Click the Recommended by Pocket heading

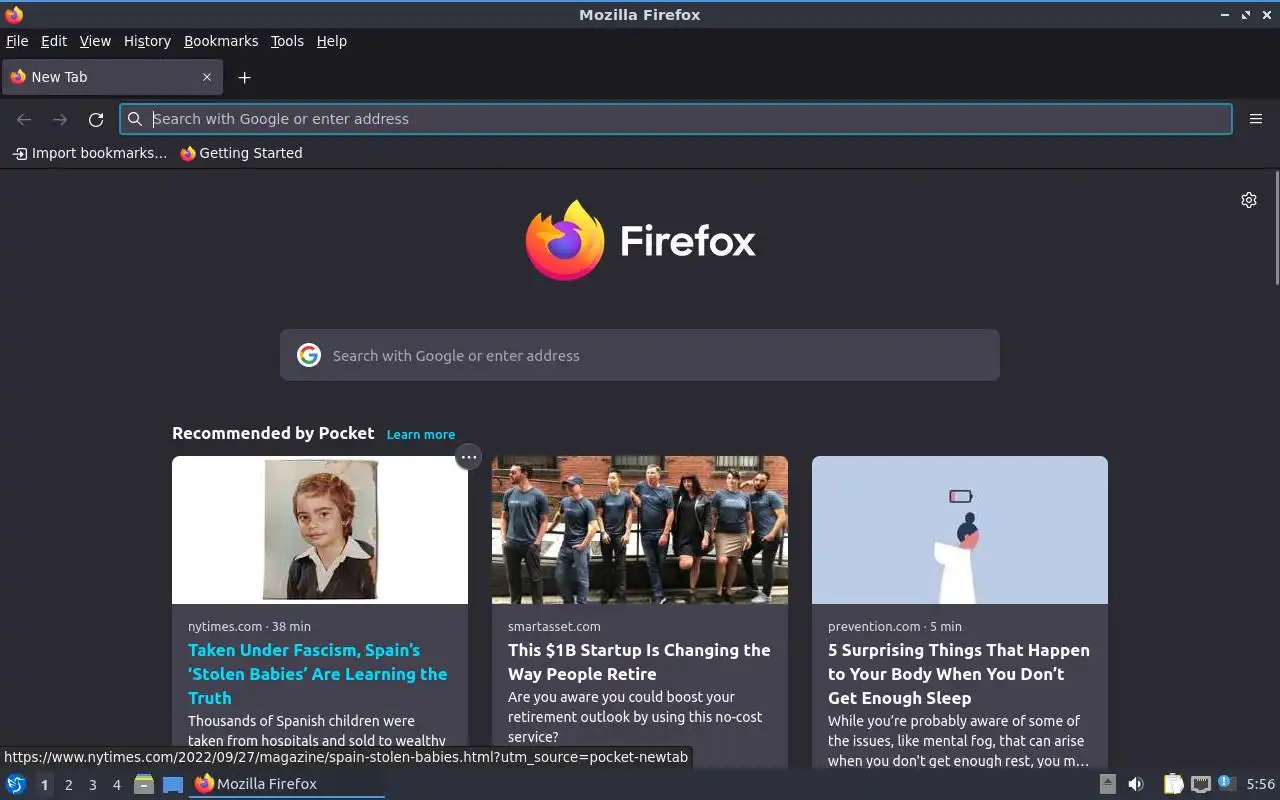coord(273,433)
